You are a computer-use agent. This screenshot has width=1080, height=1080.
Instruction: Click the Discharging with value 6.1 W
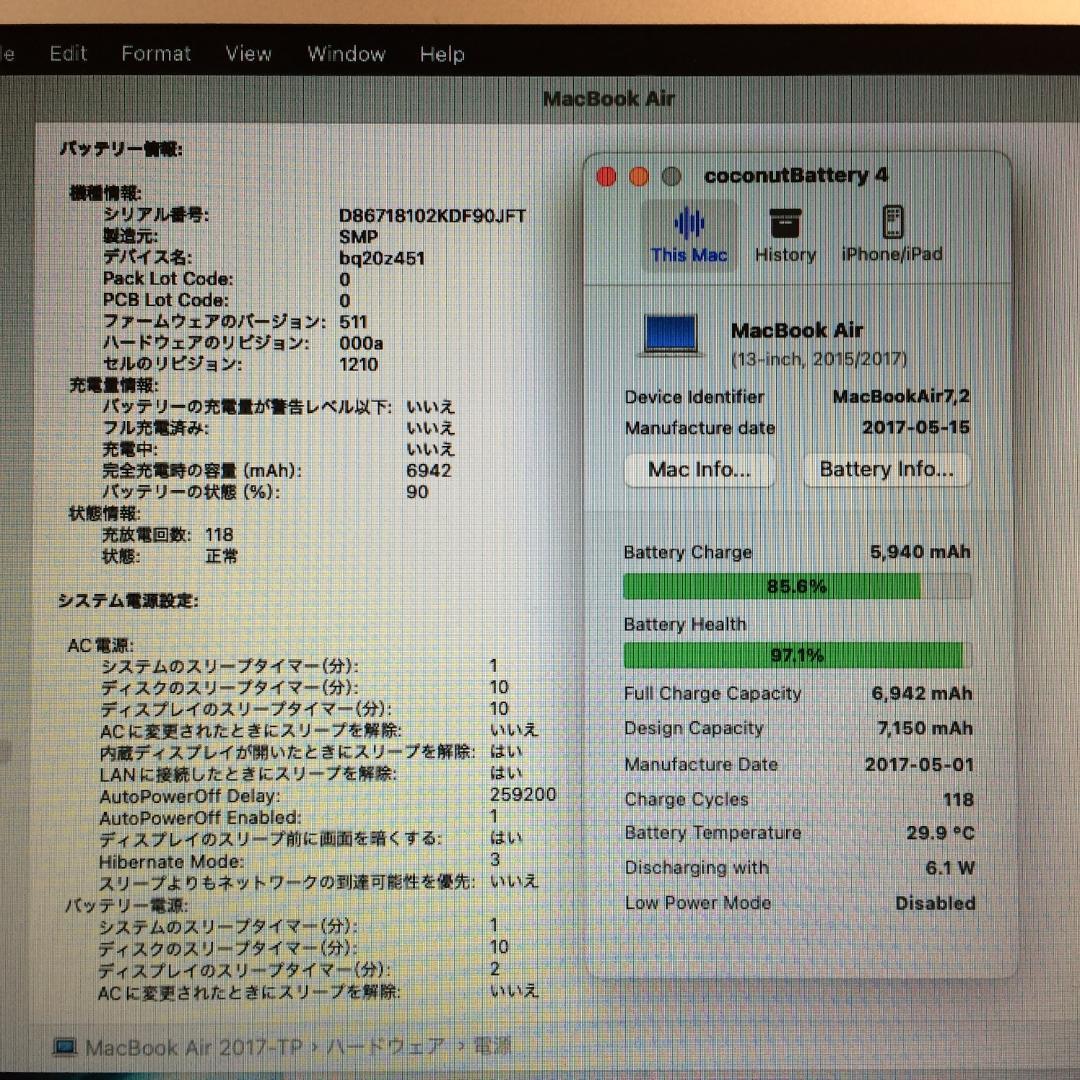(950, 868)
